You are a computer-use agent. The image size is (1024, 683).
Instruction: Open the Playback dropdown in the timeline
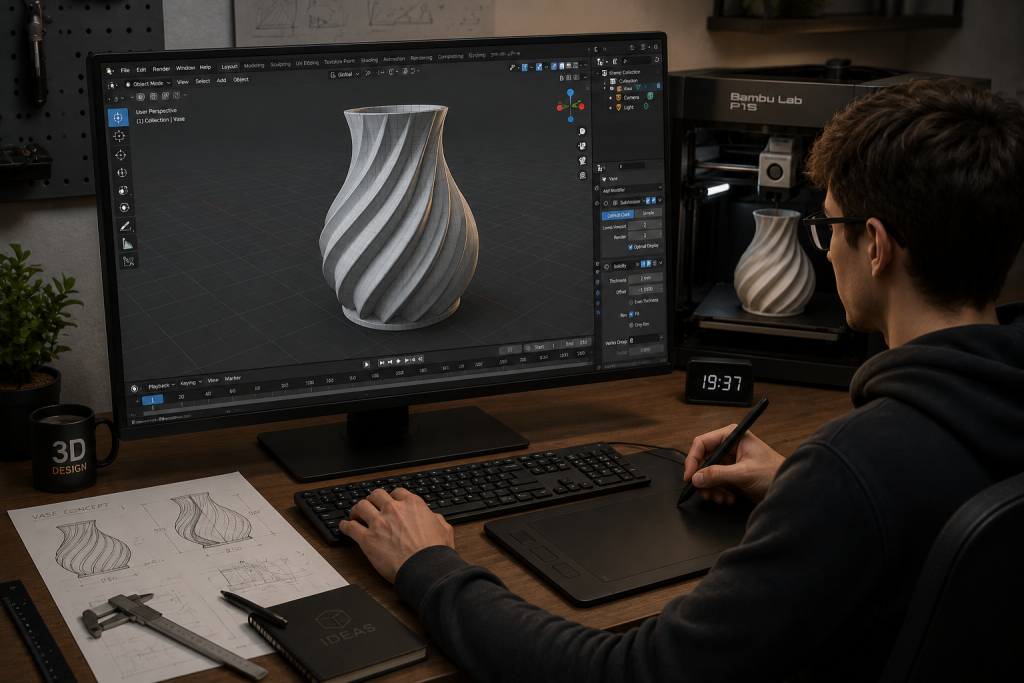[161, 385]
